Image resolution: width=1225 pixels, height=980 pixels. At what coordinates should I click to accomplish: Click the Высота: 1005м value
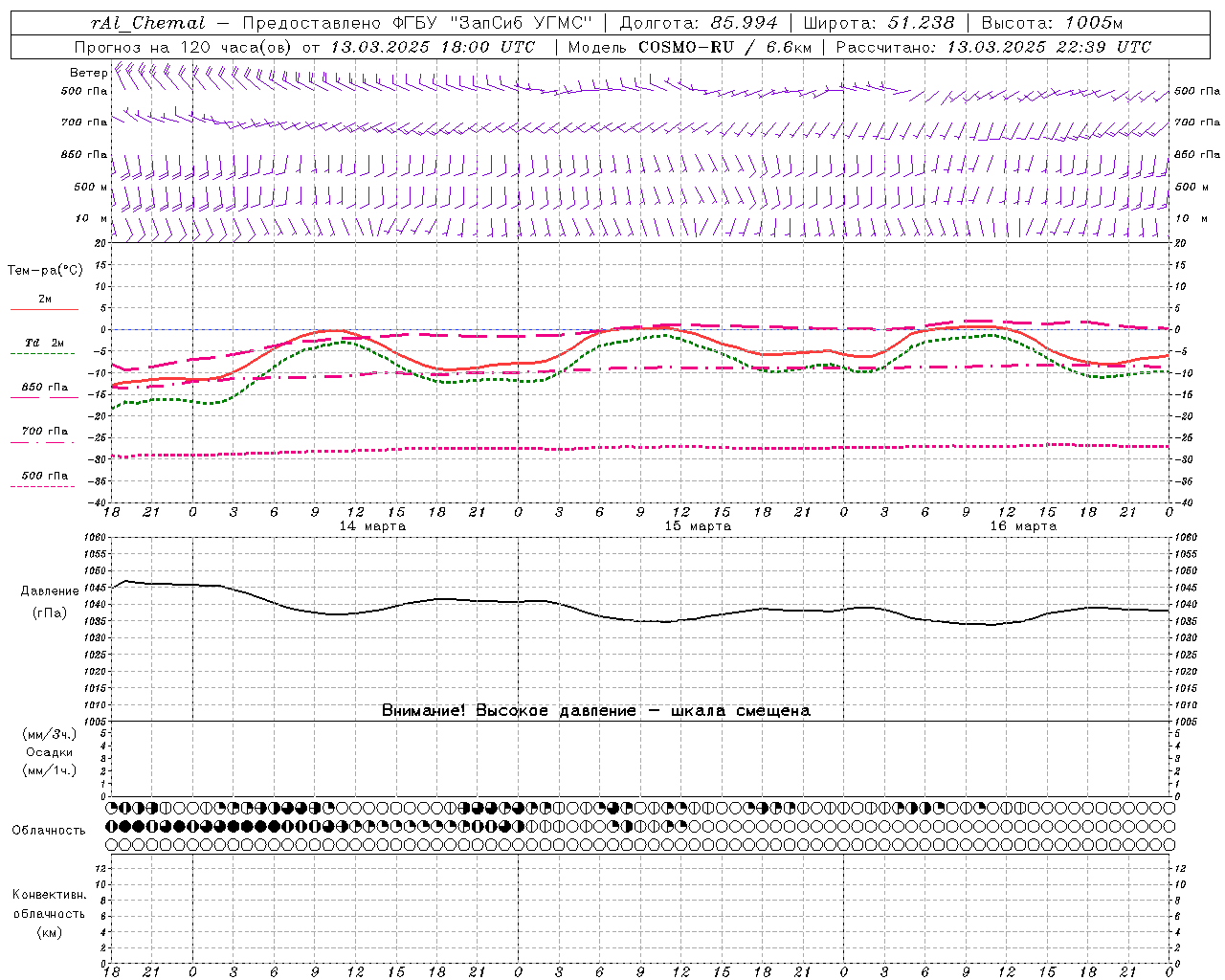1052,23
